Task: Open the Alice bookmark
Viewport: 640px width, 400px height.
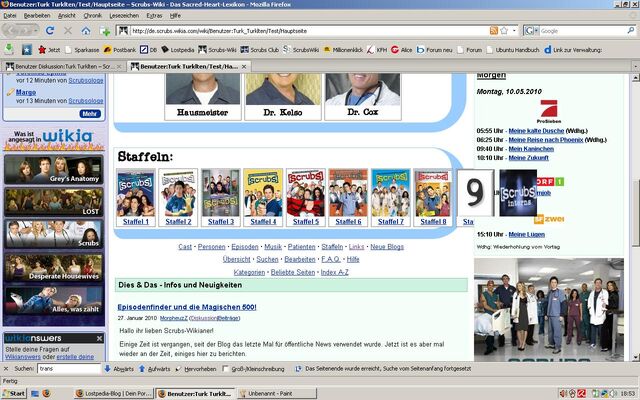Action: coord(401,50)
